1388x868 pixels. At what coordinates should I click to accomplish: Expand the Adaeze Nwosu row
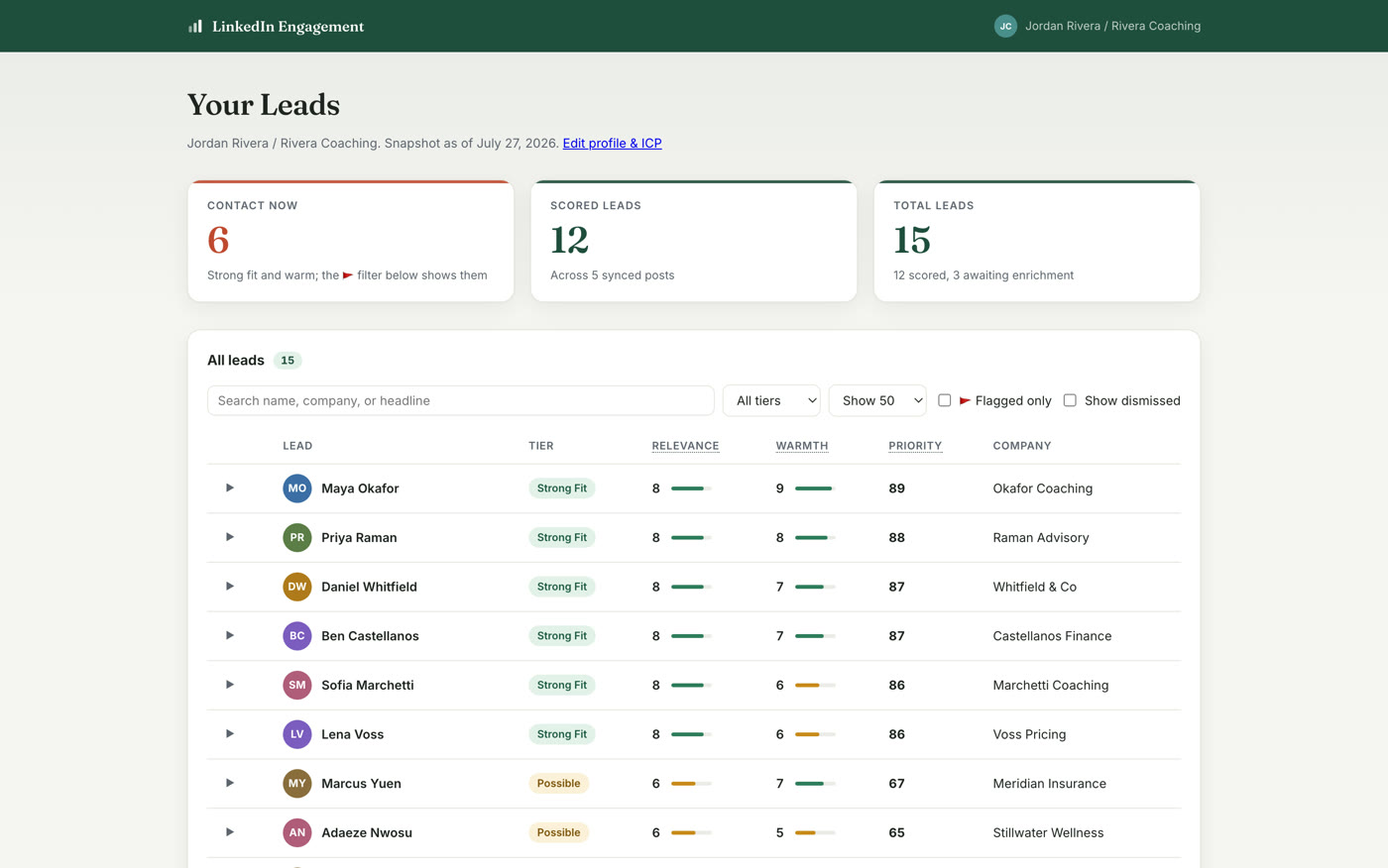[x=230, y=832]
